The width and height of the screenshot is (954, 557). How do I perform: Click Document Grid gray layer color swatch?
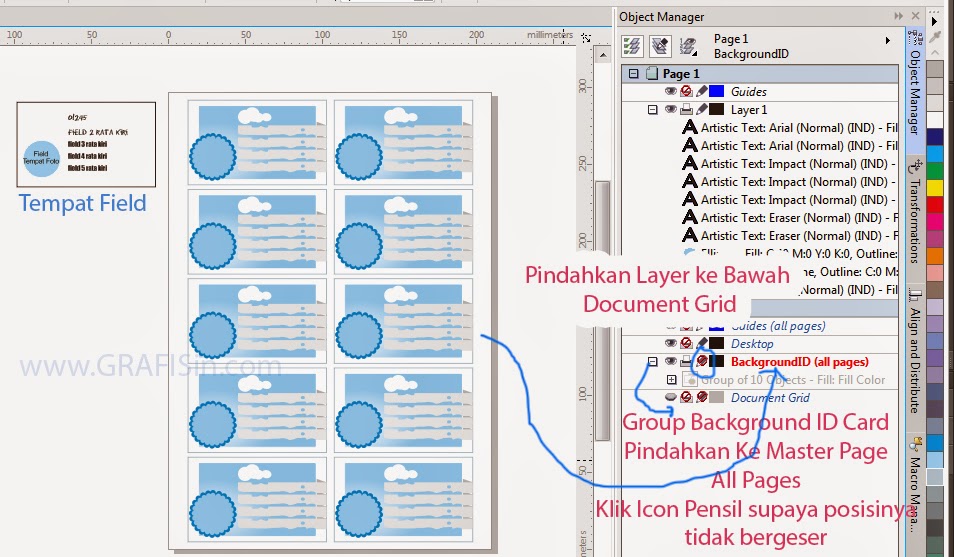point(717,398)
